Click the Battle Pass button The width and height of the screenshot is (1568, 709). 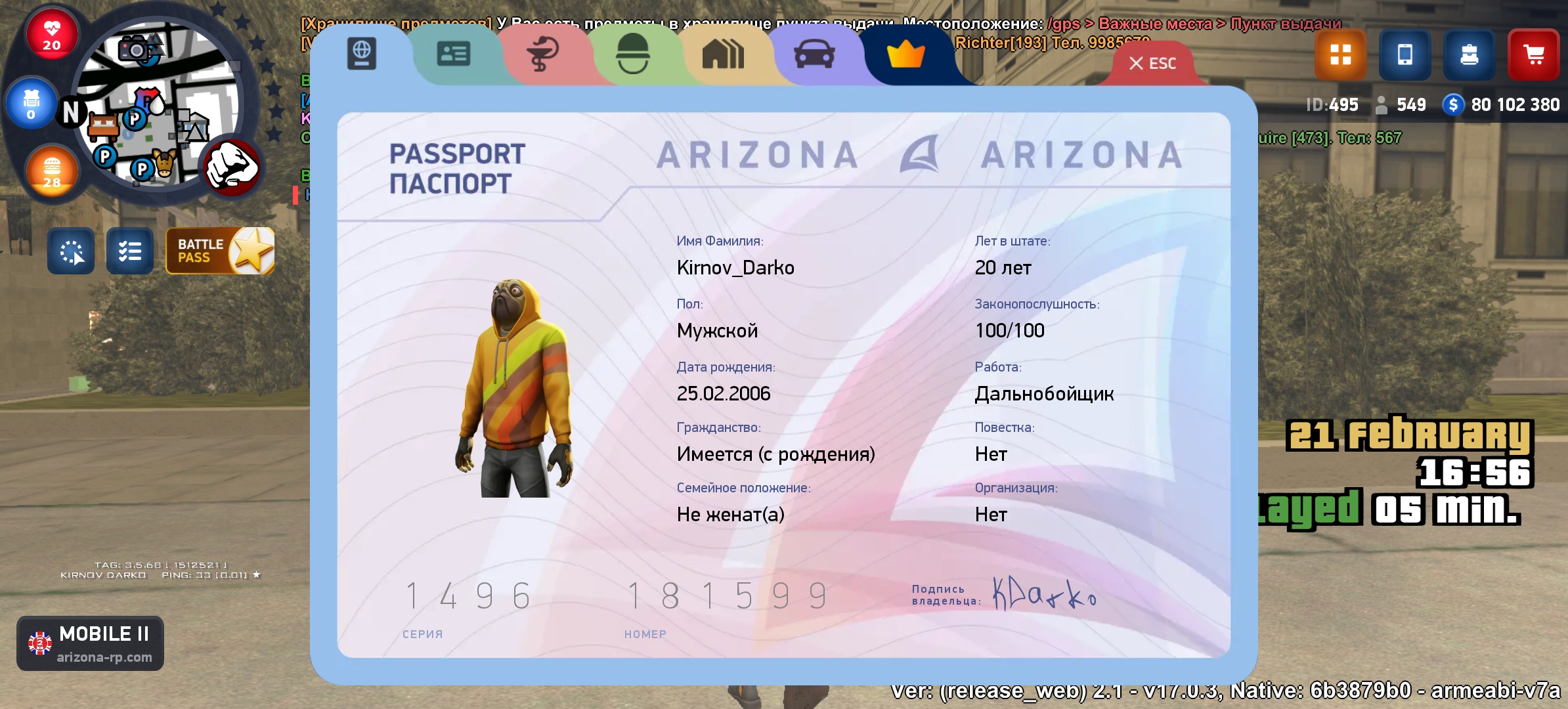point(220,251)
